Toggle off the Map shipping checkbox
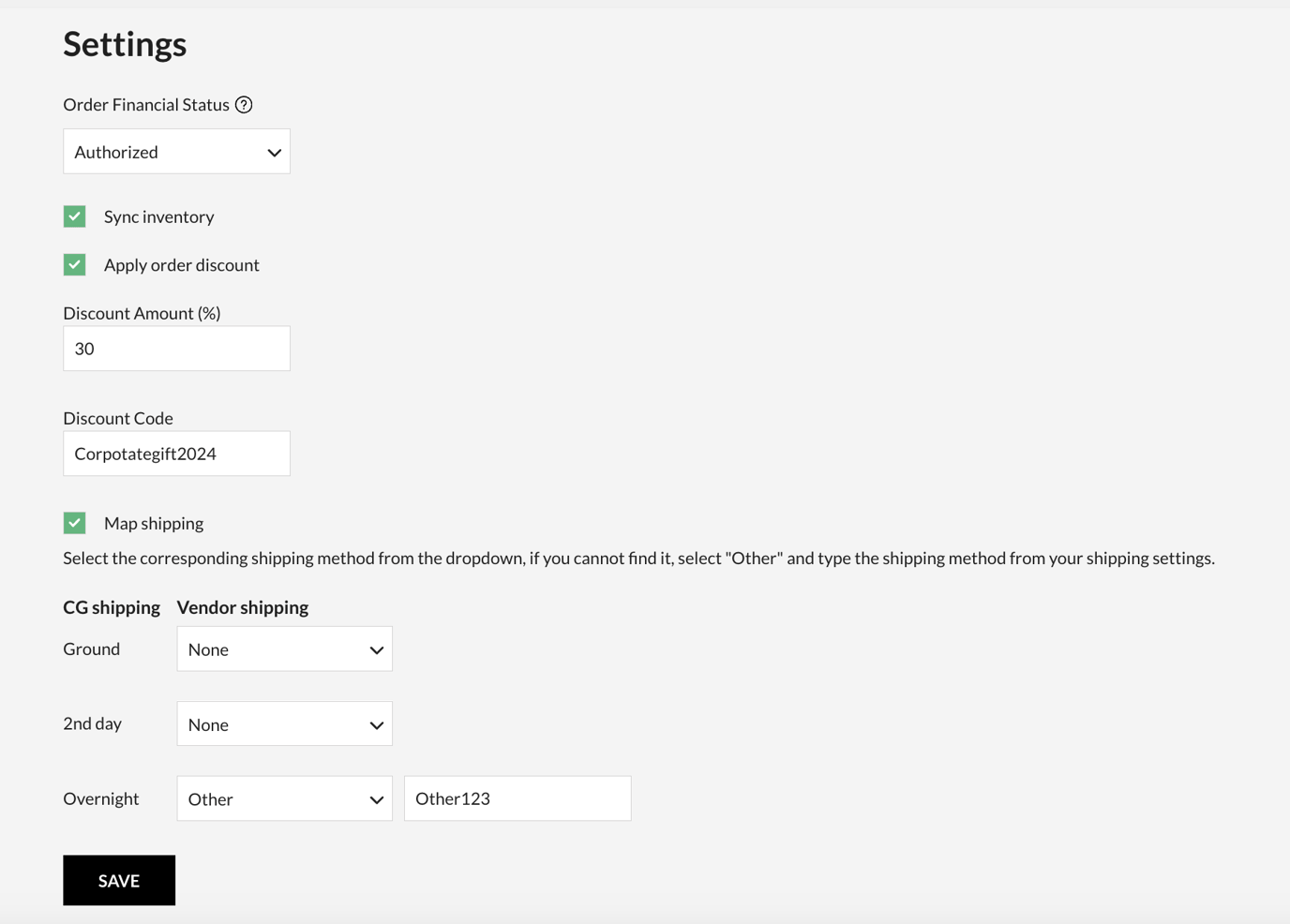Screen dimensions: 1290x924 pyautogui.click(x=74, y=523)
